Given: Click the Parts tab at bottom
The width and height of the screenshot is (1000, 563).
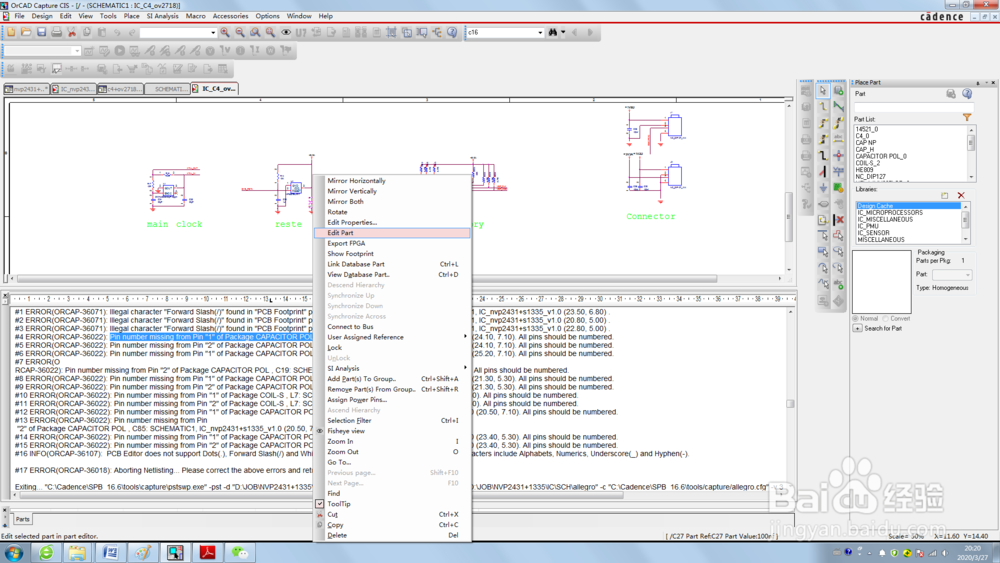Looking at the screenshot, I should click(x=22, y=519).
